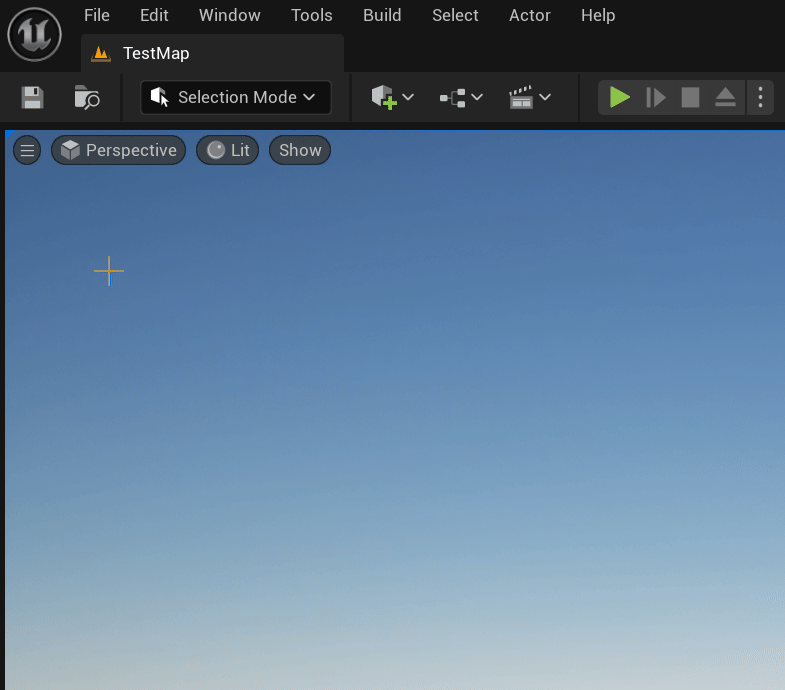The image size is (785, 690).
Task: Click the Eject from player icon
Action: (725, 97)
